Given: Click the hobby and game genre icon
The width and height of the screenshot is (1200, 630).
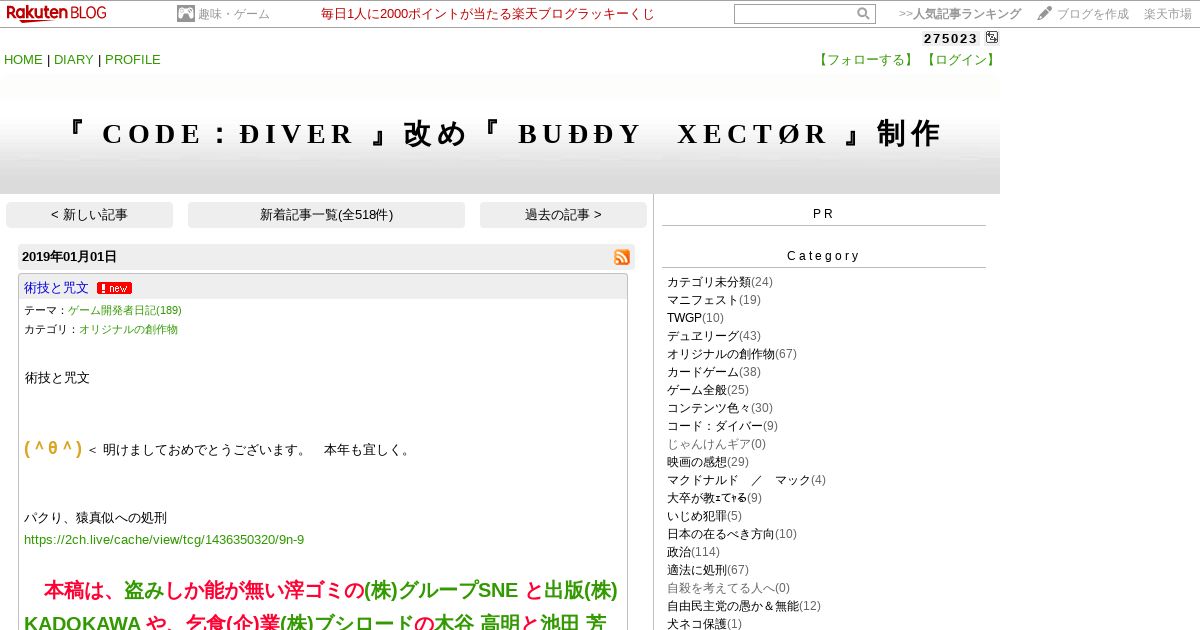Looking at the screenshot, I should pyautogui.click(x=185, y=14).
